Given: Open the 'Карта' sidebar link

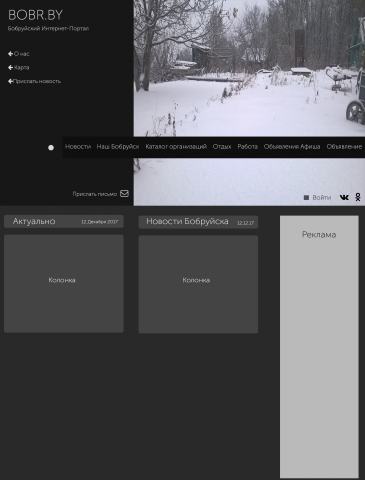Looking at the screenshot, I should (x=21, y=67).
